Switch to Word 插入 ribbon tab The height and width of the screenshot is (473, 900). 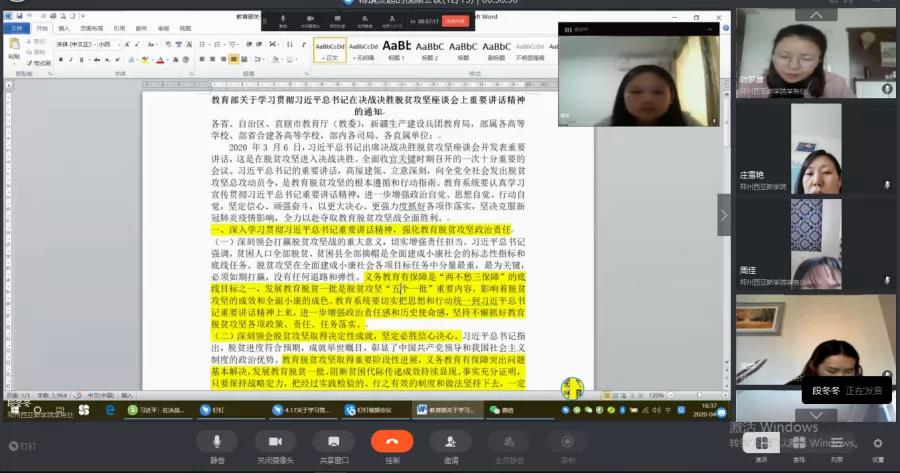64,28
